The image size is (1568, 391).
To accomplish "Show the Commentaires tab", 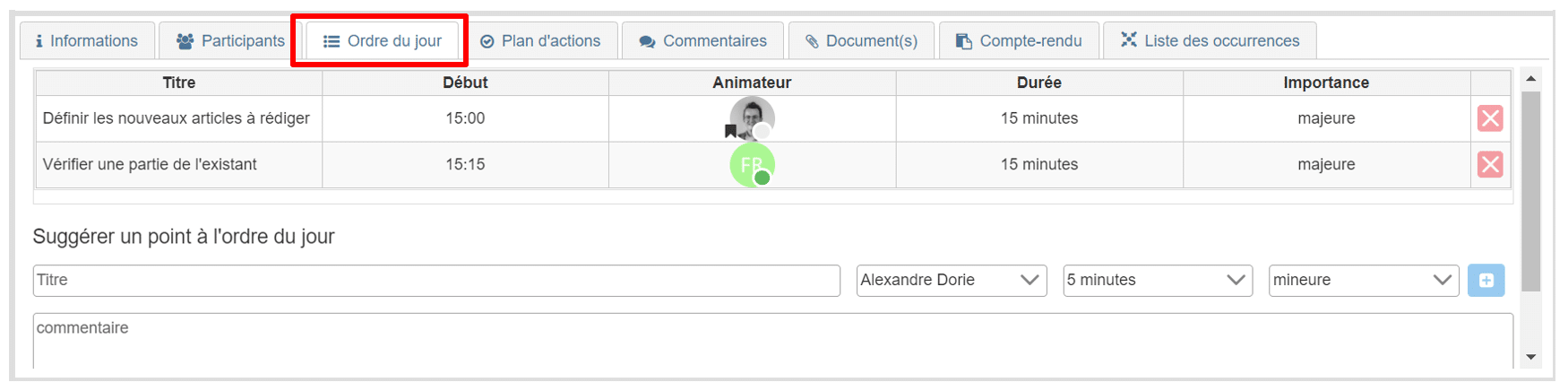I will [703, 41].
